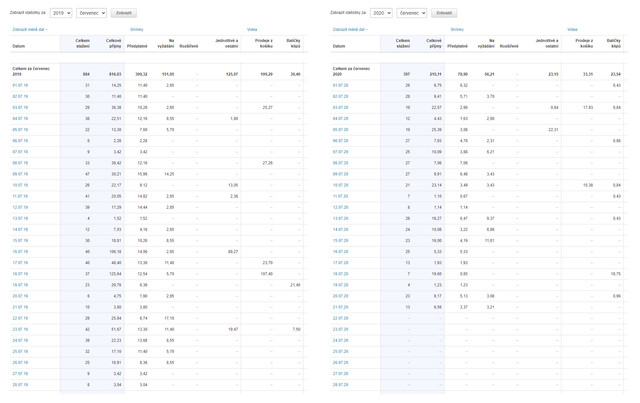The height and width of the screenshot is (403, 640).
Task: Click 'Zobrazit statistiky za' label above the 2019 table
Action: click(x=28, y=13)
